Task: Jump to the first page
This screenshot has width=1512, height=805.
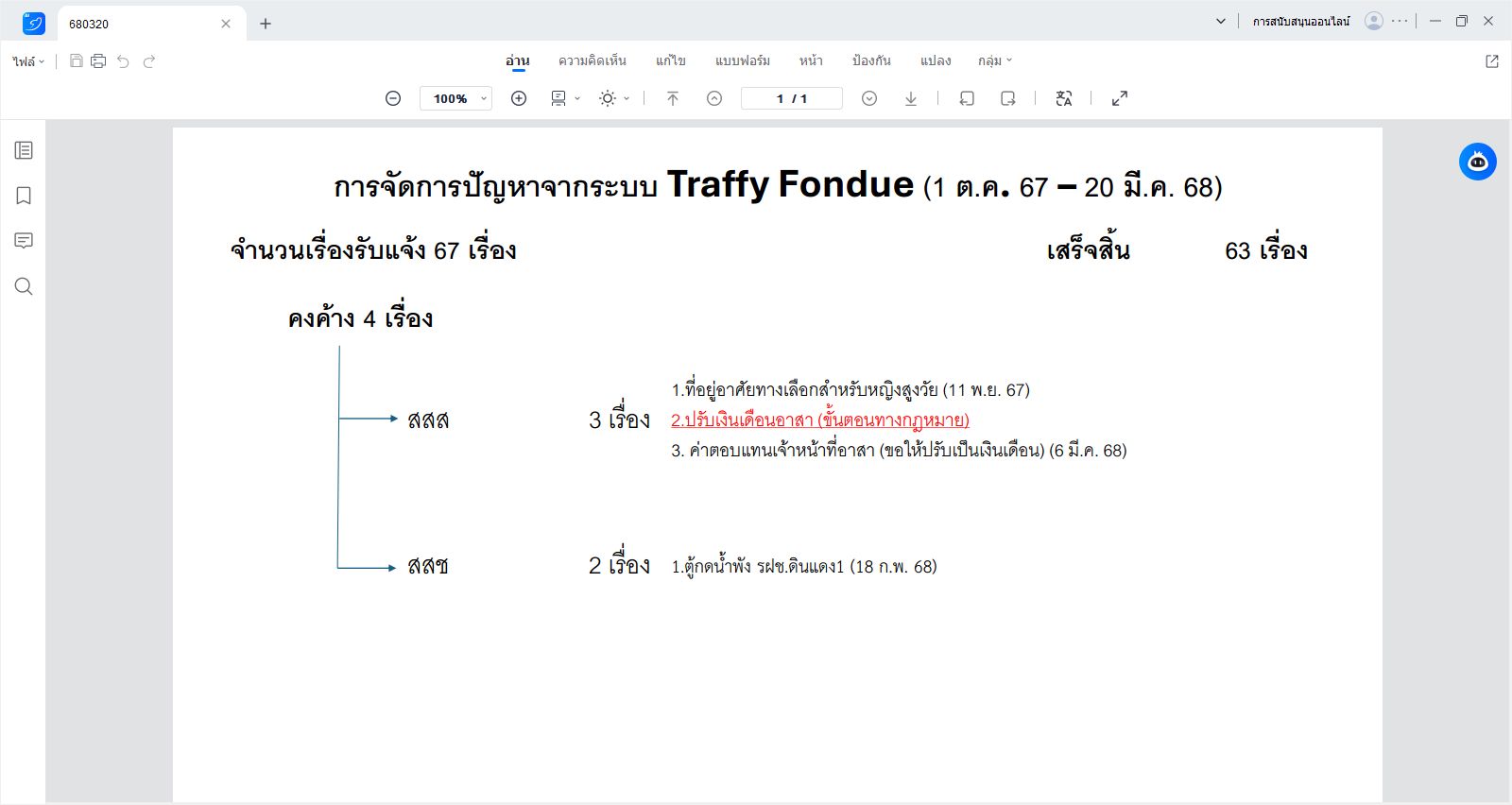Action: pyautogui.click(x=673, y=98)
